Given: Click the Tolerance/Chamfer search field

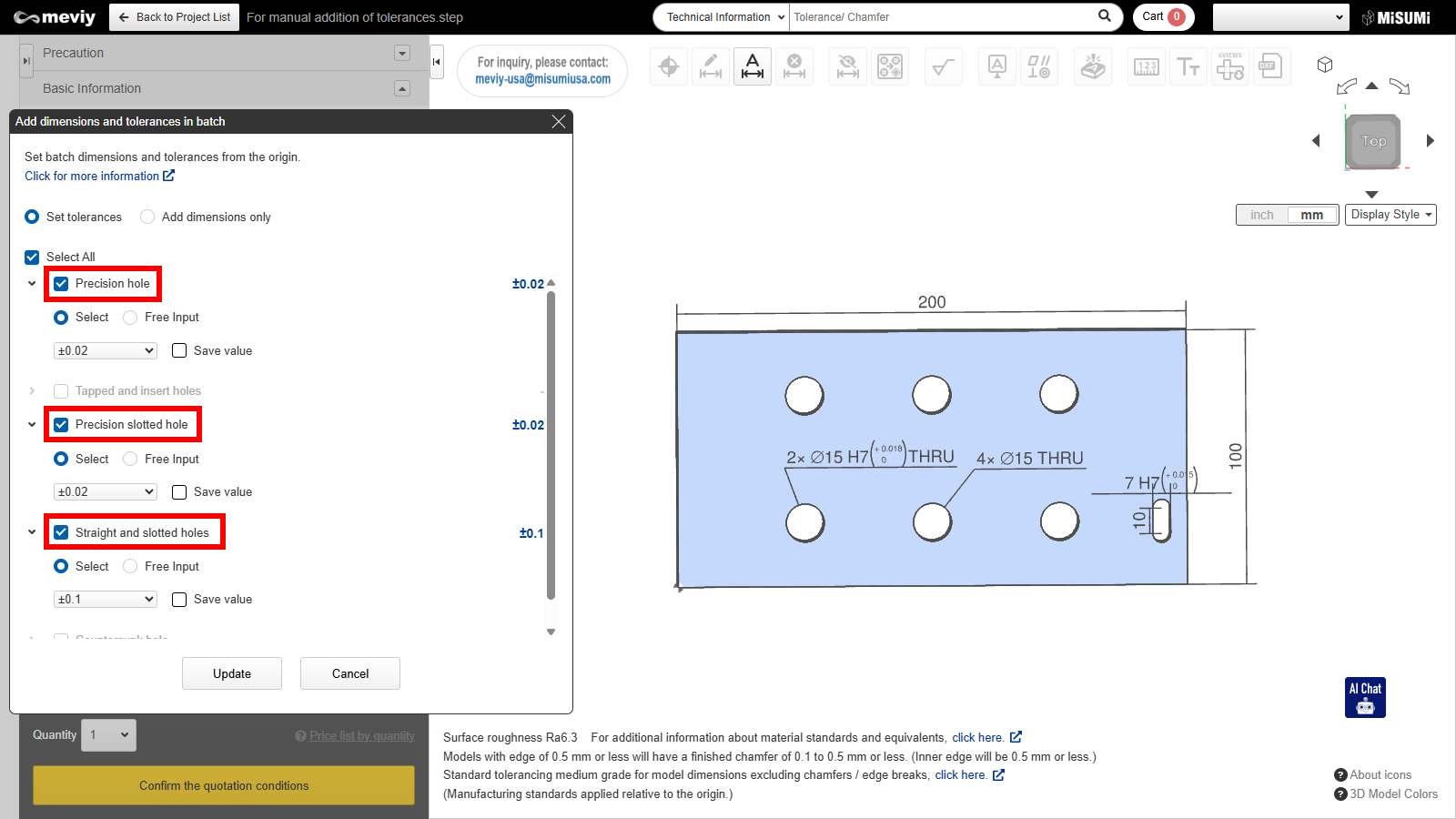Looking at the screenshot, I should (x=942, y=17).
